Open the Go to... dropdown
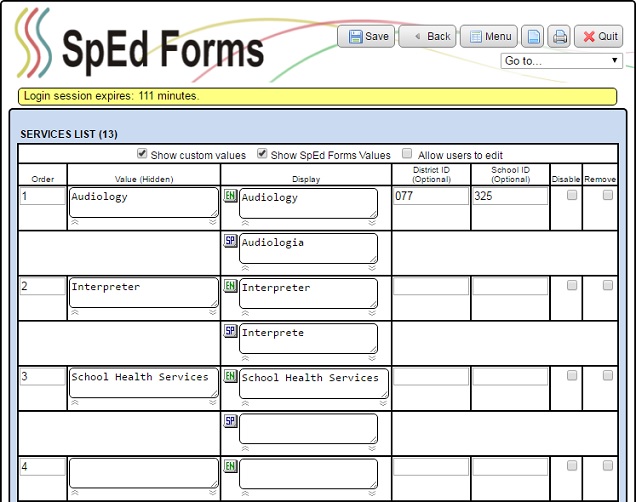The image size is (636, 502). tap(561, 61)
